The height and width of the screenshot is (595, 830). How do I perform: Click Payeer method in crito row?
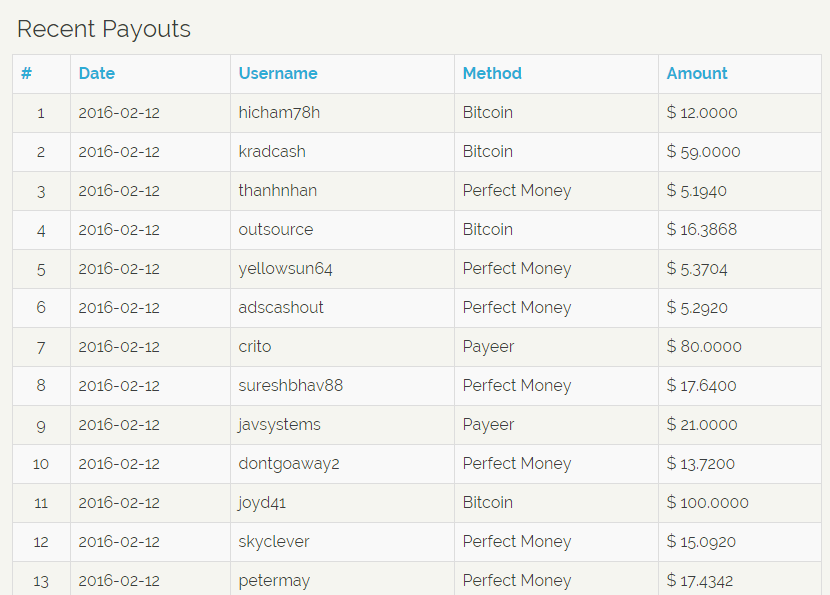pyautogui.click(x=489, y=347)
